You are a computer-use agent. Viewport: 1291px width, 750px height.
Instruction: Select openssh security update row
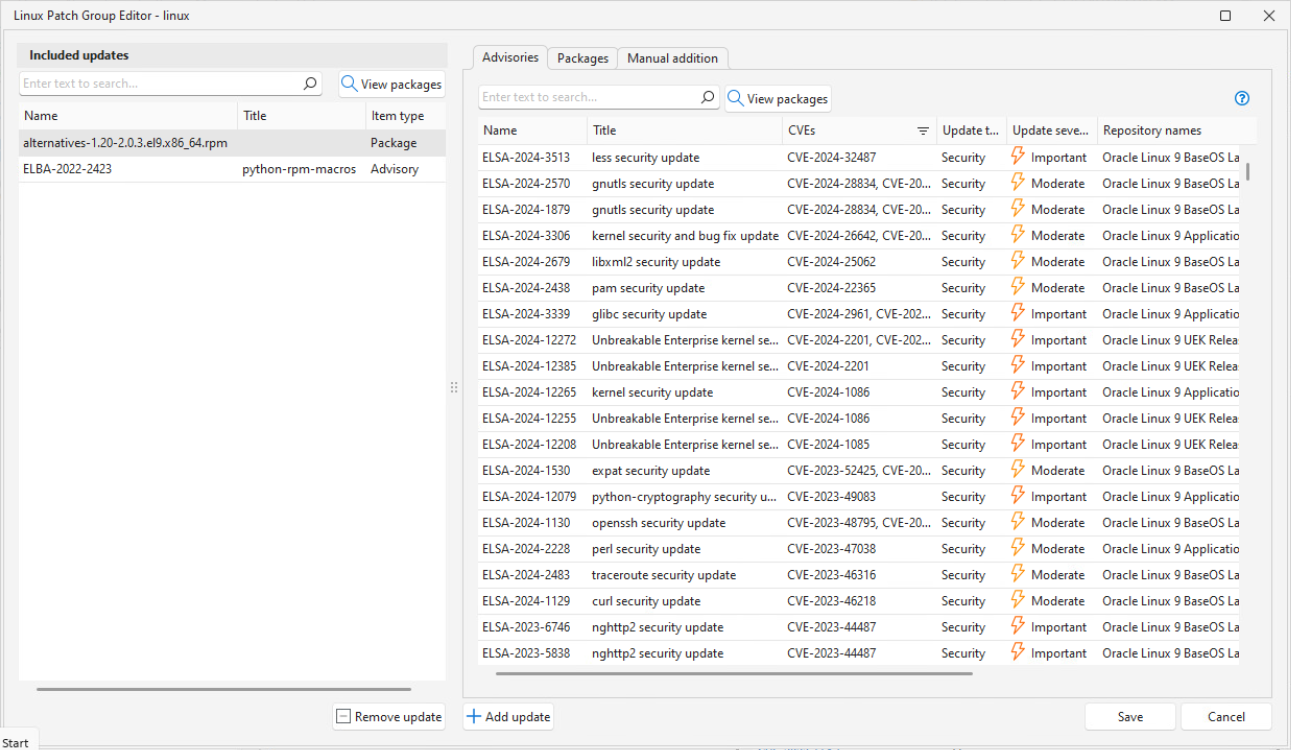[860, 522]
